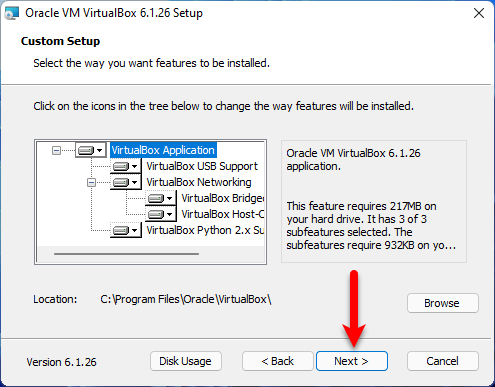Collapse the VirtualBox Networking tree node

[x=91, y=182]
